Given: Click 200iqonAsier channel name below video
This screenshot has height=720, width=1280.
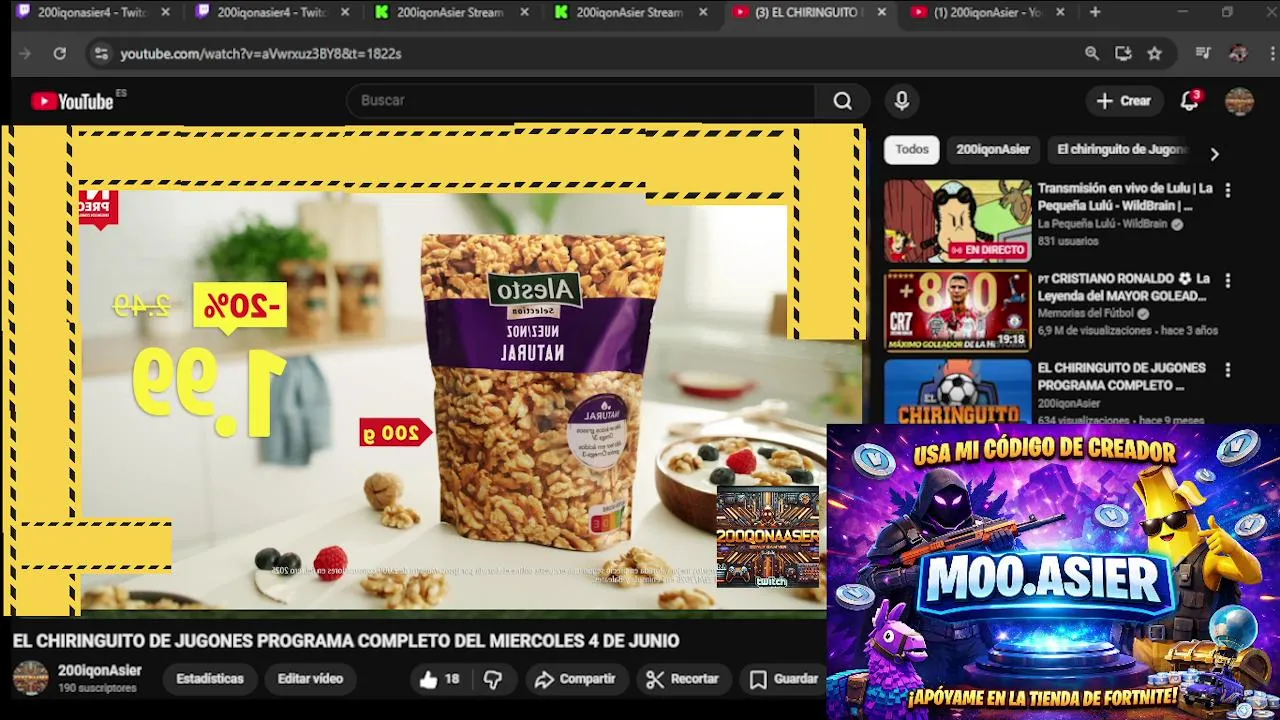Looking at the screenshot, I should (100, 671).
